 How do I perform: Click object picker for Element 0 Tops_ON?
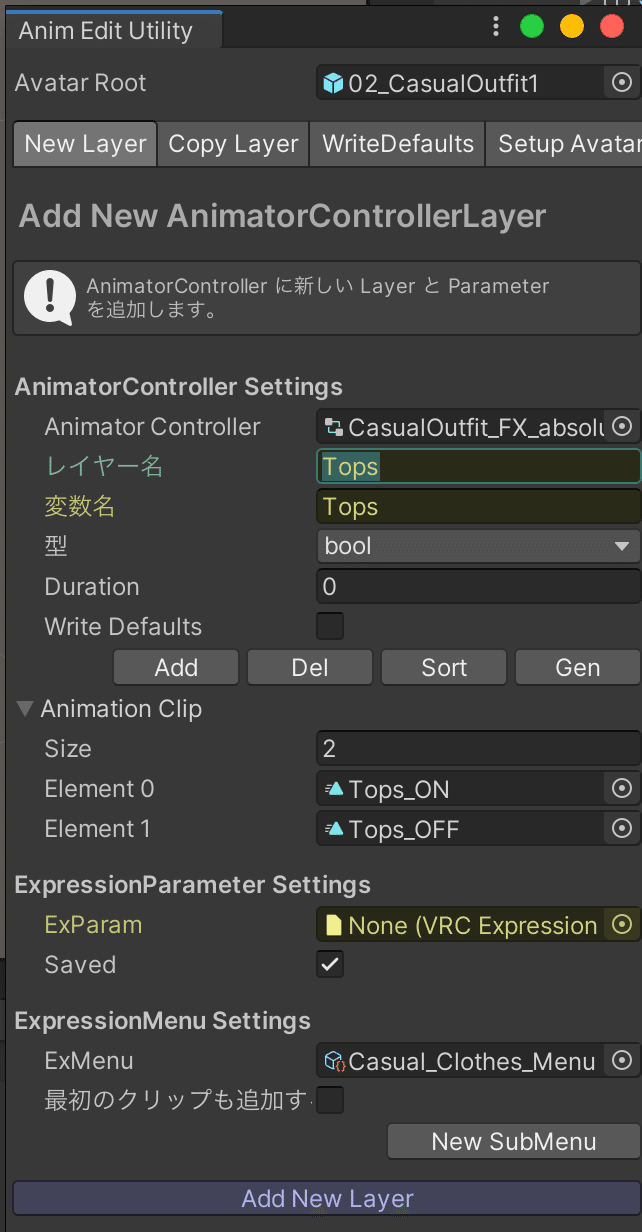(x=622, y=789)
